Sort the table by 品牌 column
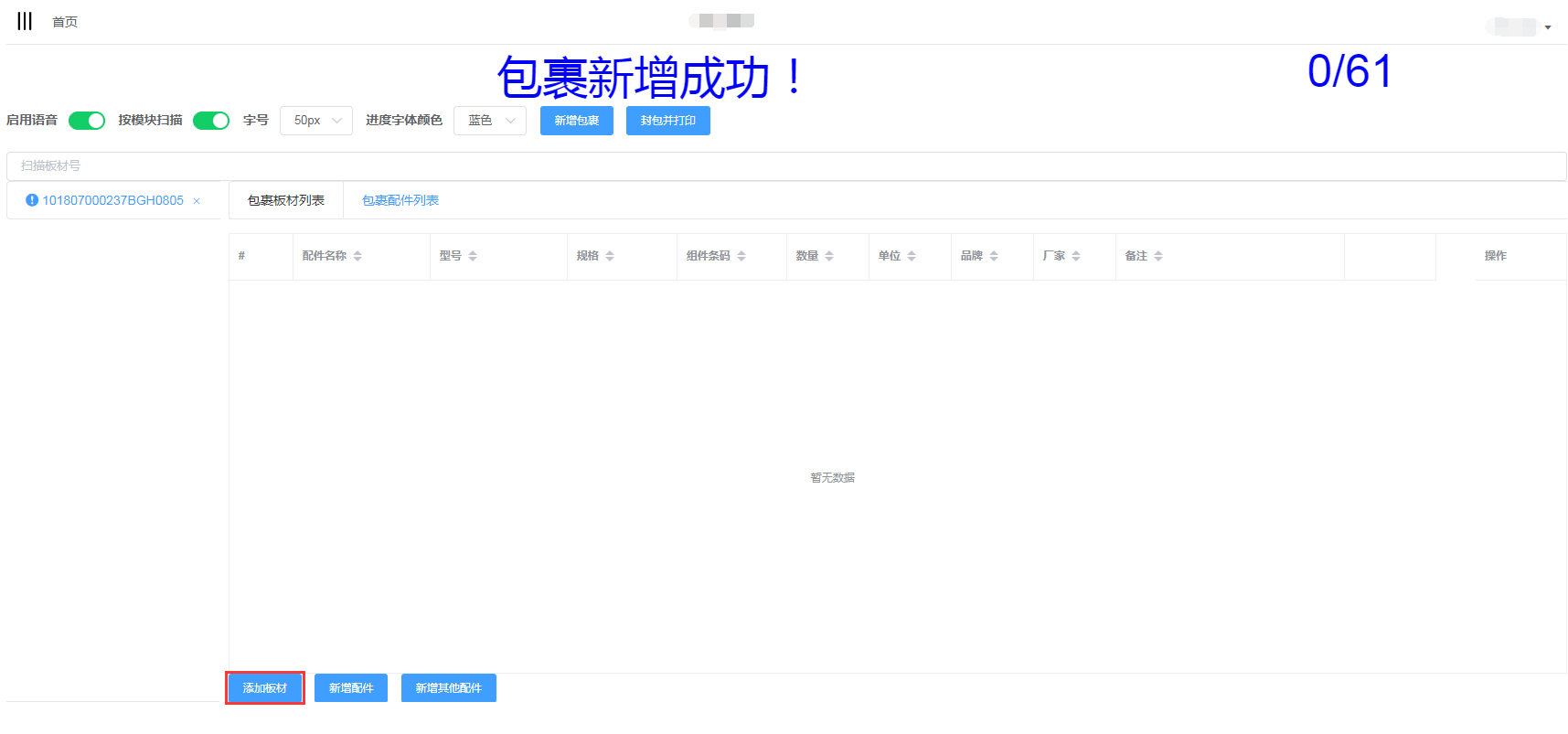The height and width of the screenshot is (734, 1568). 994,256
